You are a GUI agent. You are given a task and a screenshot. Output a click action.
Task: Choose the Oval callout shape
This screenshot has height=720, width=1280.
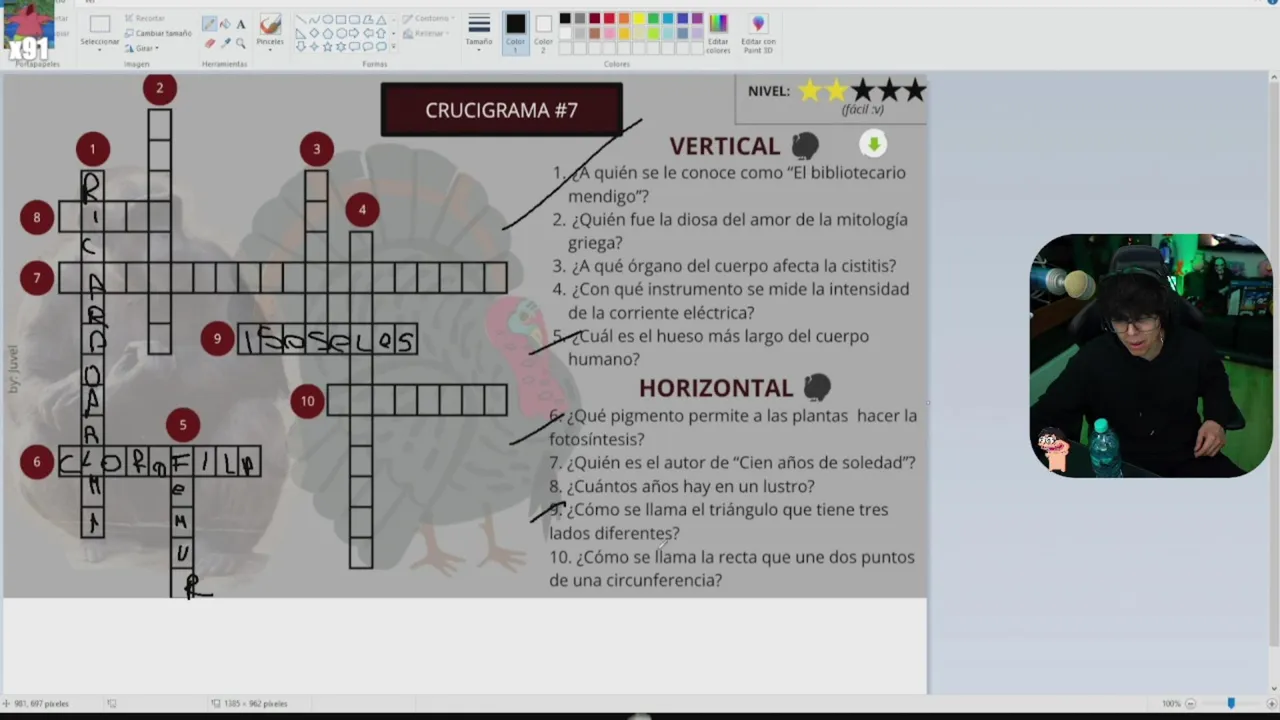pyautogui.click(x=368, y=46)
